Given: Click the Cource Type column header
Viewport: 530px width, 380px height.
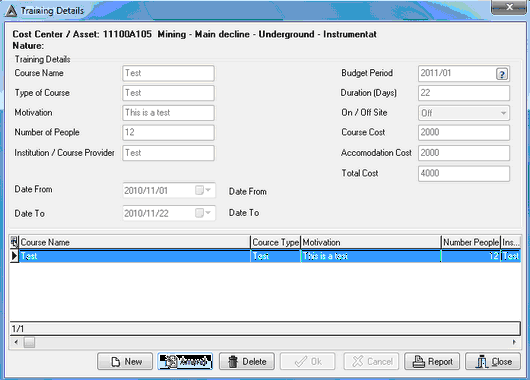Looking at the screenshot, I should point(275,242).
